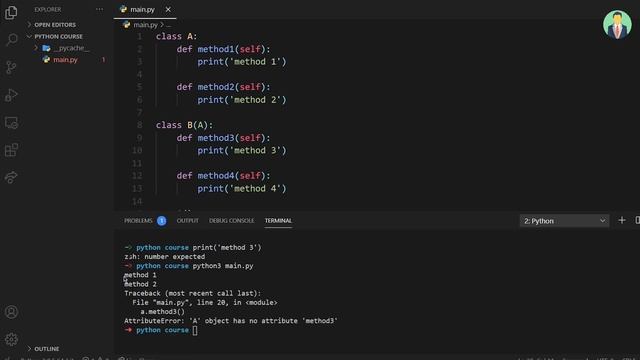
Task: Click 'def method3(self):' code line
Action: point(223,138)
